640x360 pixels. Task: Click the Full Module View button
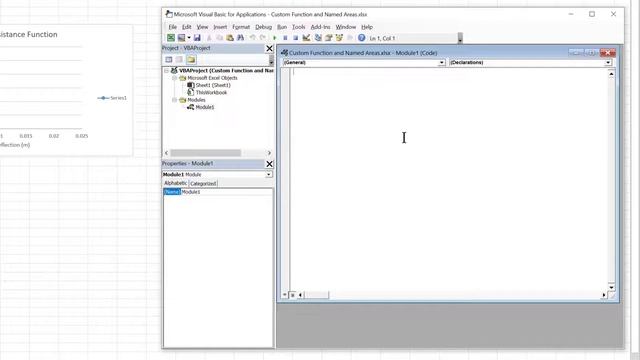pyautogui.click(x=293, y=295)
